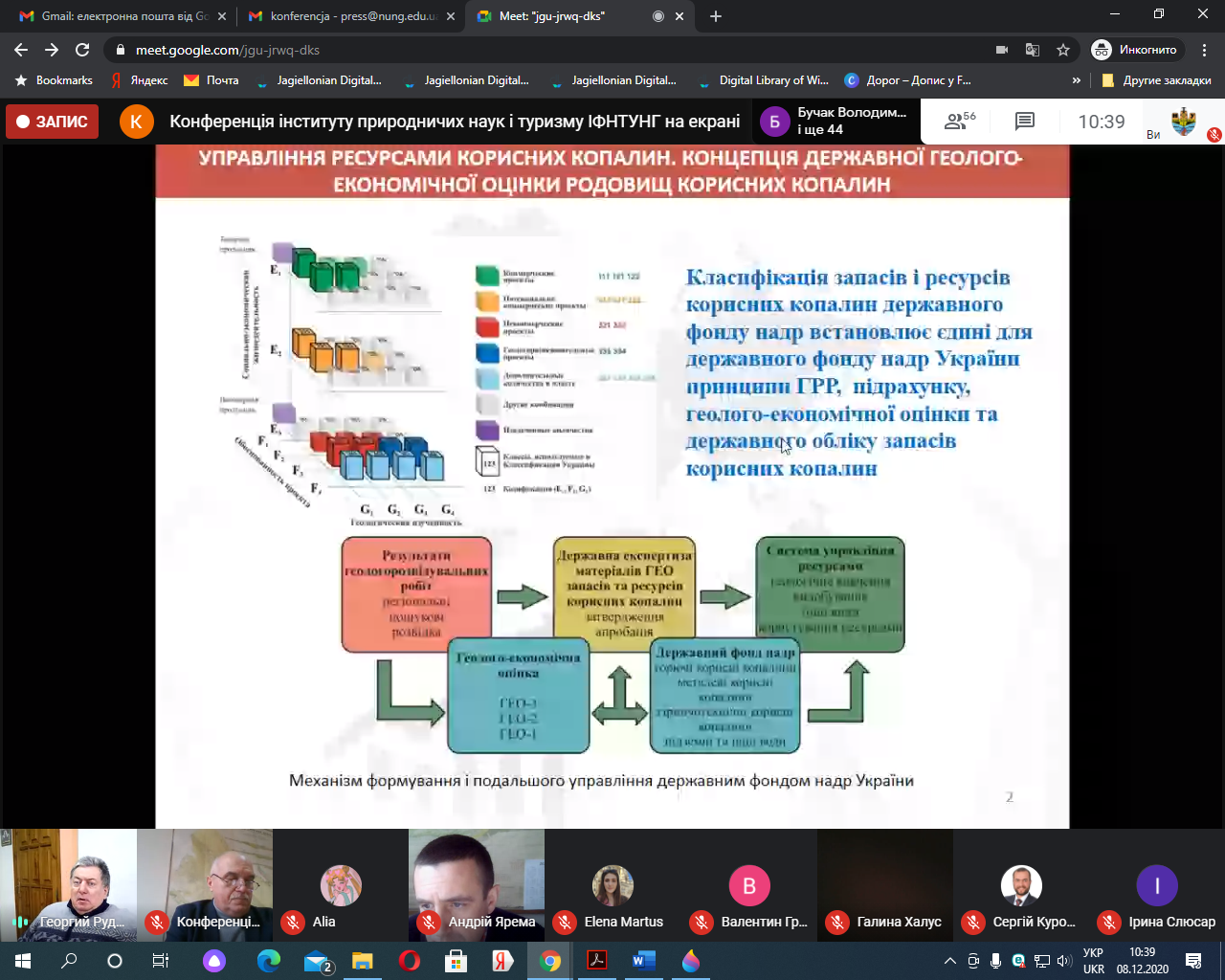This screenshot has width=1225, height=980.
Task: Bookmark this page with star icon
Action: pyautogui.click(x=1063, y=50)
